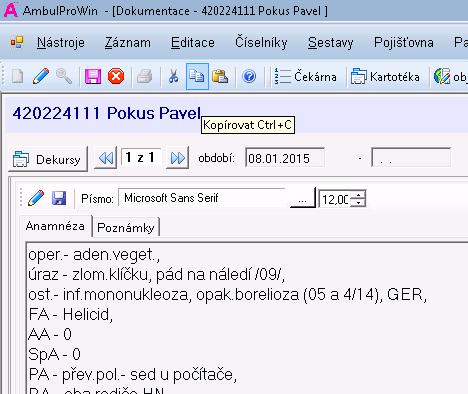Click the patient header 420224111 Pokus Pavel
Viewport: 468px width, 394px height.
click(107, 113)
